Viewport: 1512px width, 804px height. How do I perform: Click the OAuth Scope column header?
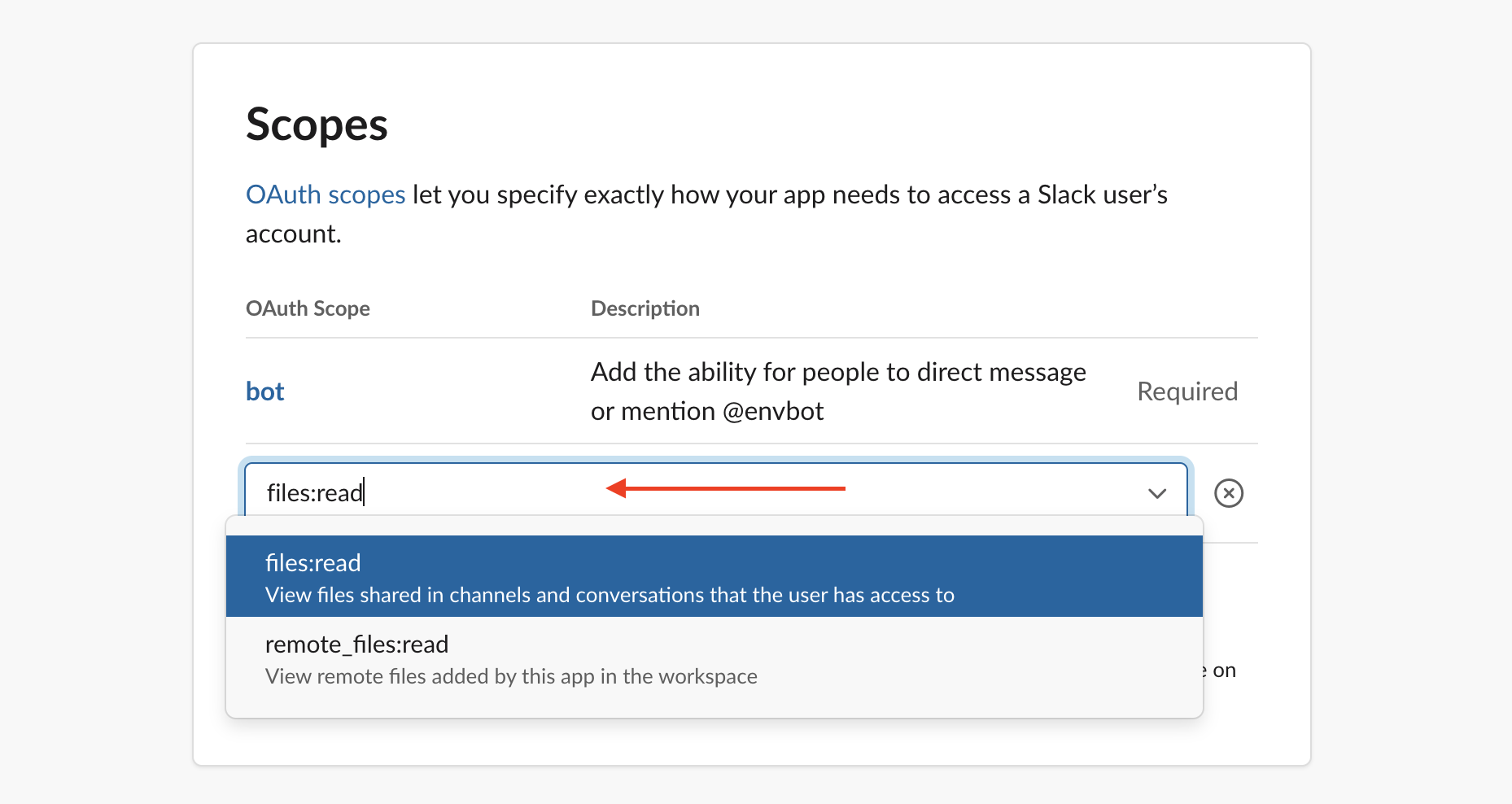pos(308,308)
